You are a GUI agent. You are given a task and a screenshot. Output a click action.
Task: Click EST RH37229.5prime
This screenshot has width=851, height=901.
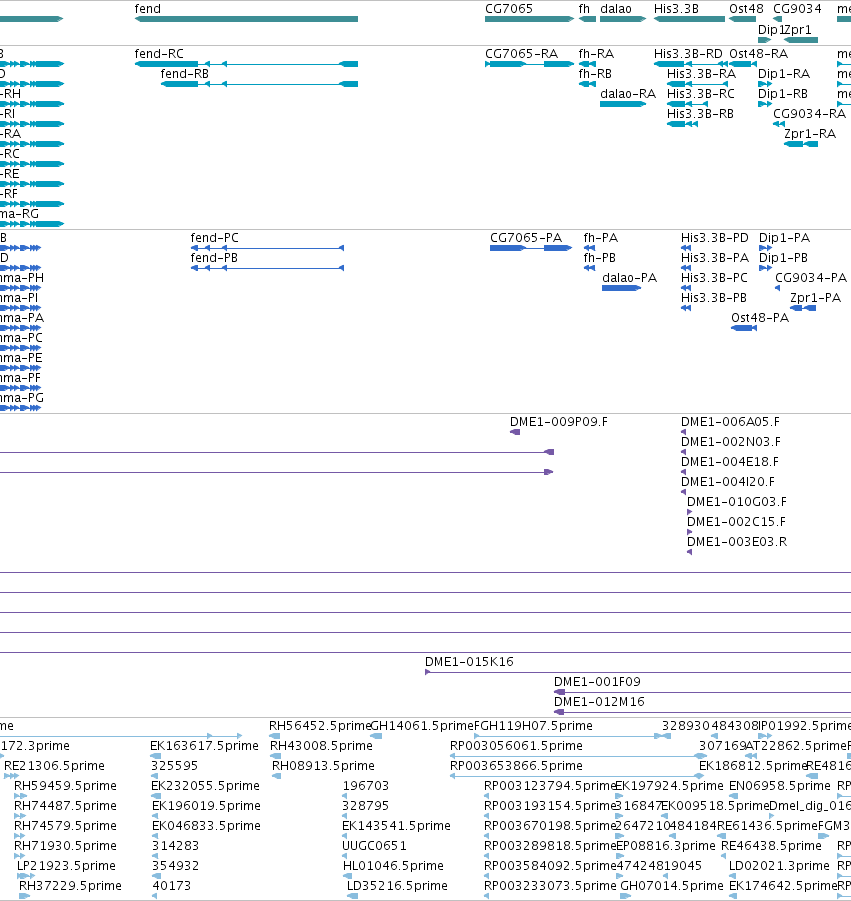(x=25, y=896)
